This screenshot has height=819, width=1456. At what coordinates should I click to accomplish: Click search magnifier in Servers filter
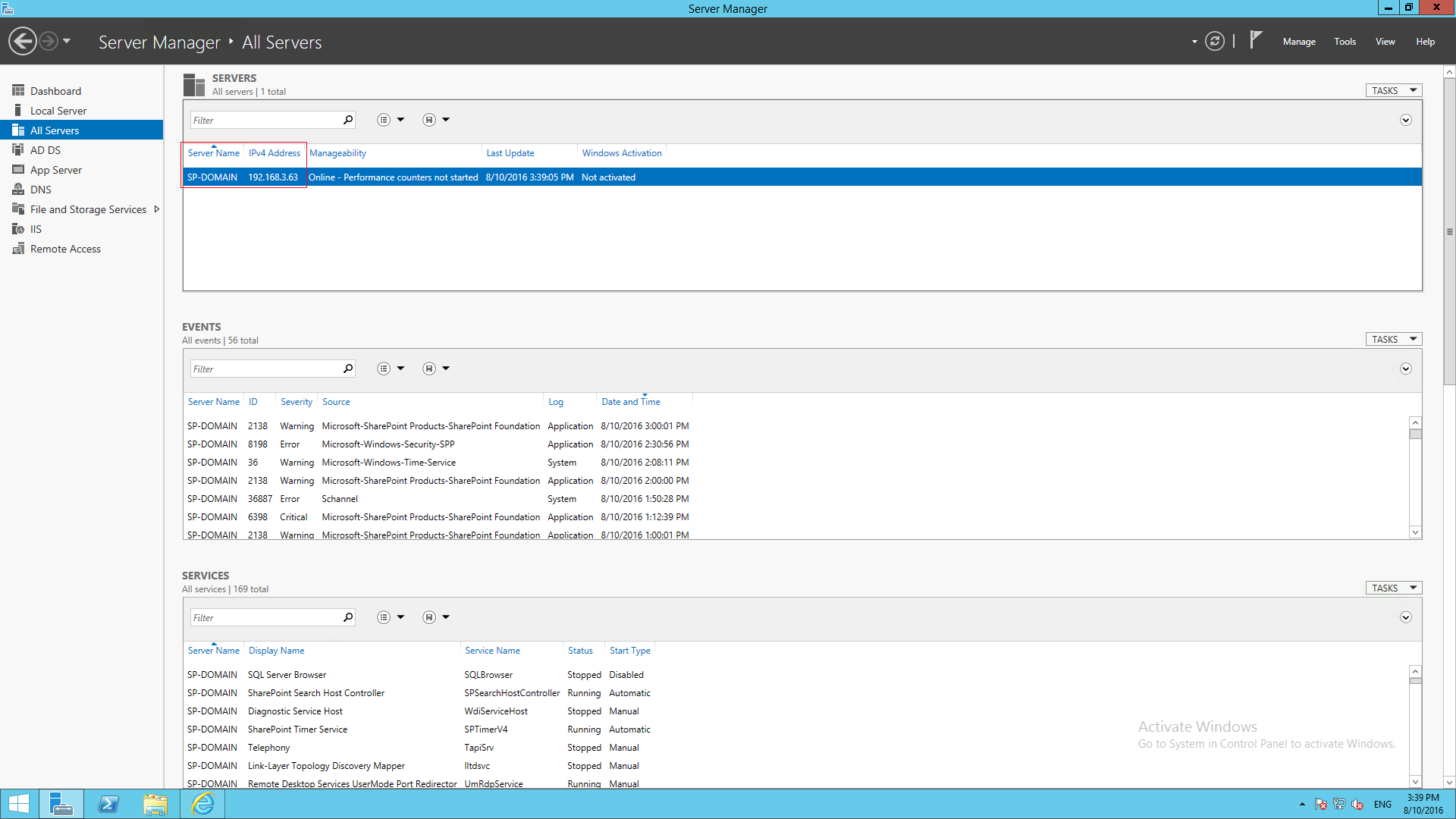[x=348, y=120]
